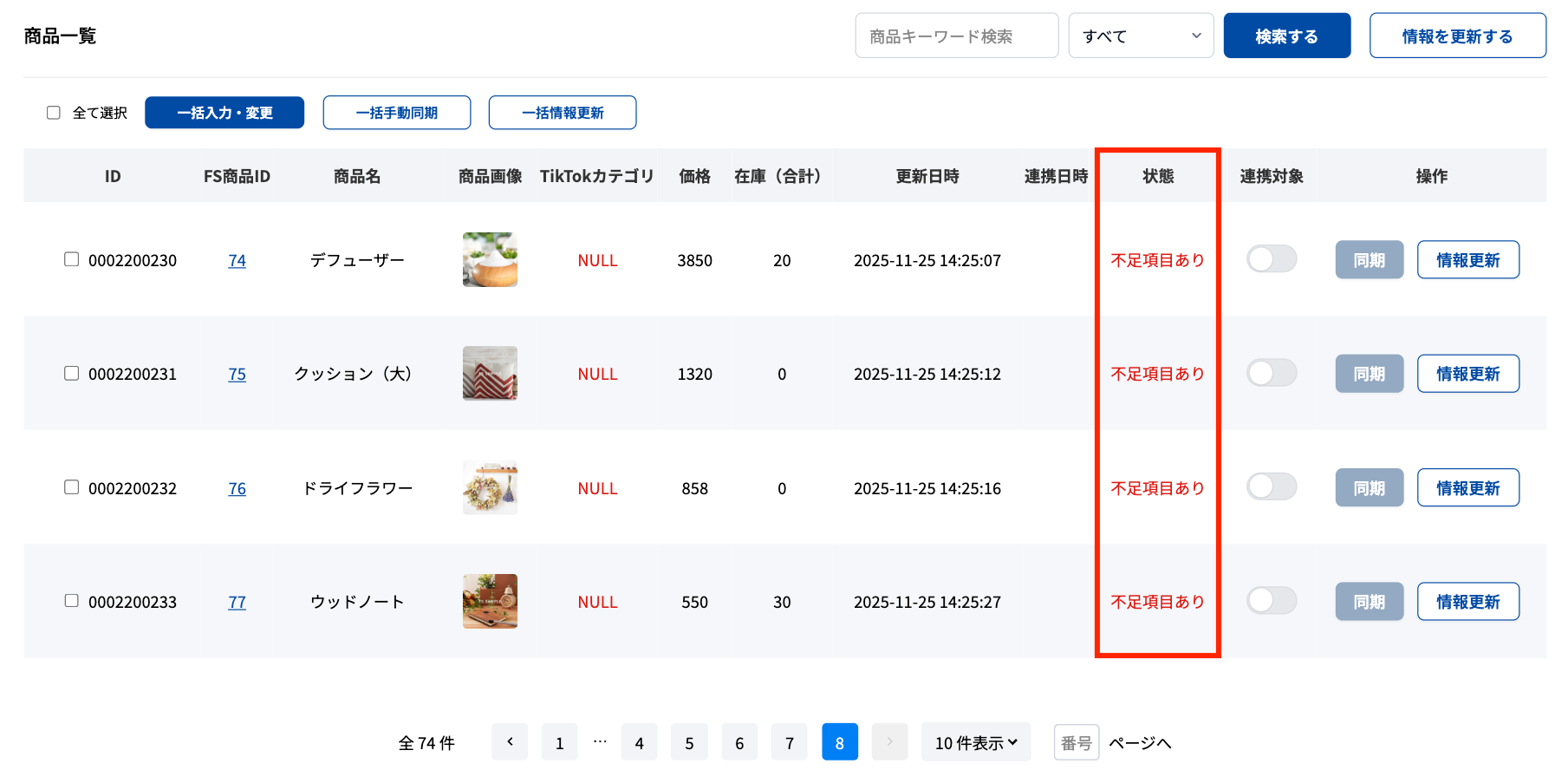The width and height of the screenshot is (1568, 770).
Task: Click NULL category for ドライフラワー
Action: point(598,488)
